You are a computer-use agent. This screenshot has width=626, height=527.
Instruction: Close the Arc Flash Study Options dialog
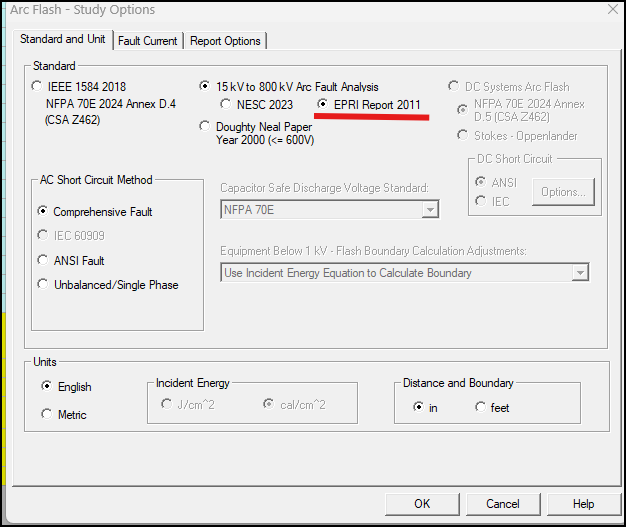point(612,10)
